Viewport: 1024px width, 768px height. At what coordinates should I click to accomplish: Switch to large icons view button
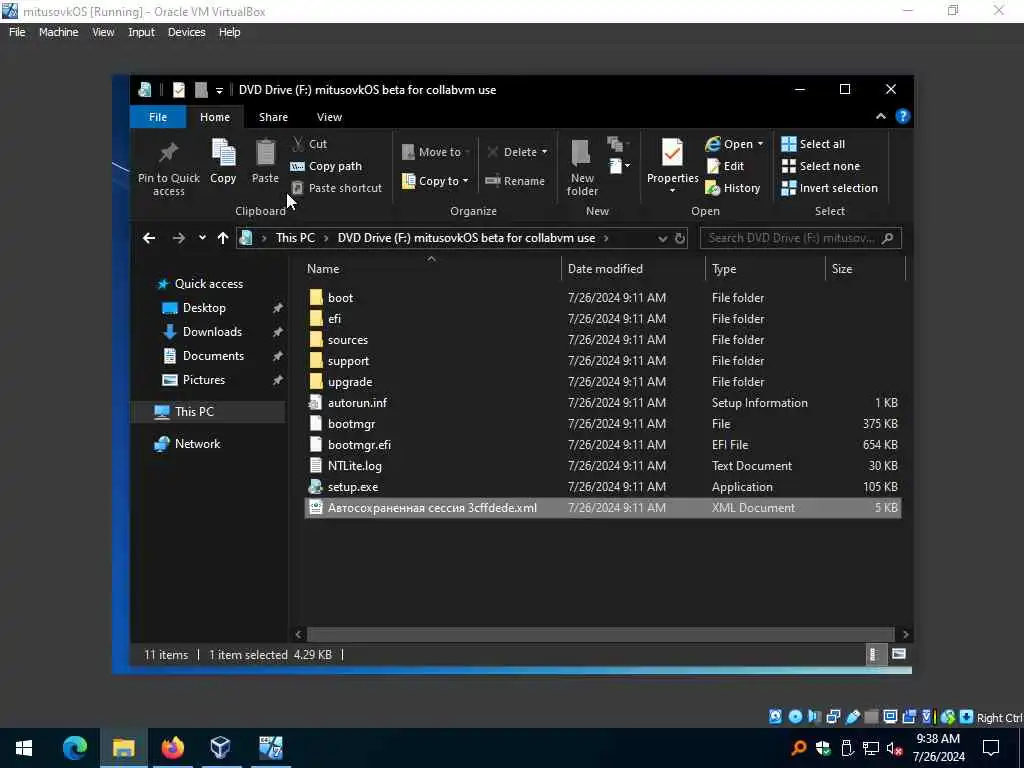pyautogui.click(x=899, y=654)
